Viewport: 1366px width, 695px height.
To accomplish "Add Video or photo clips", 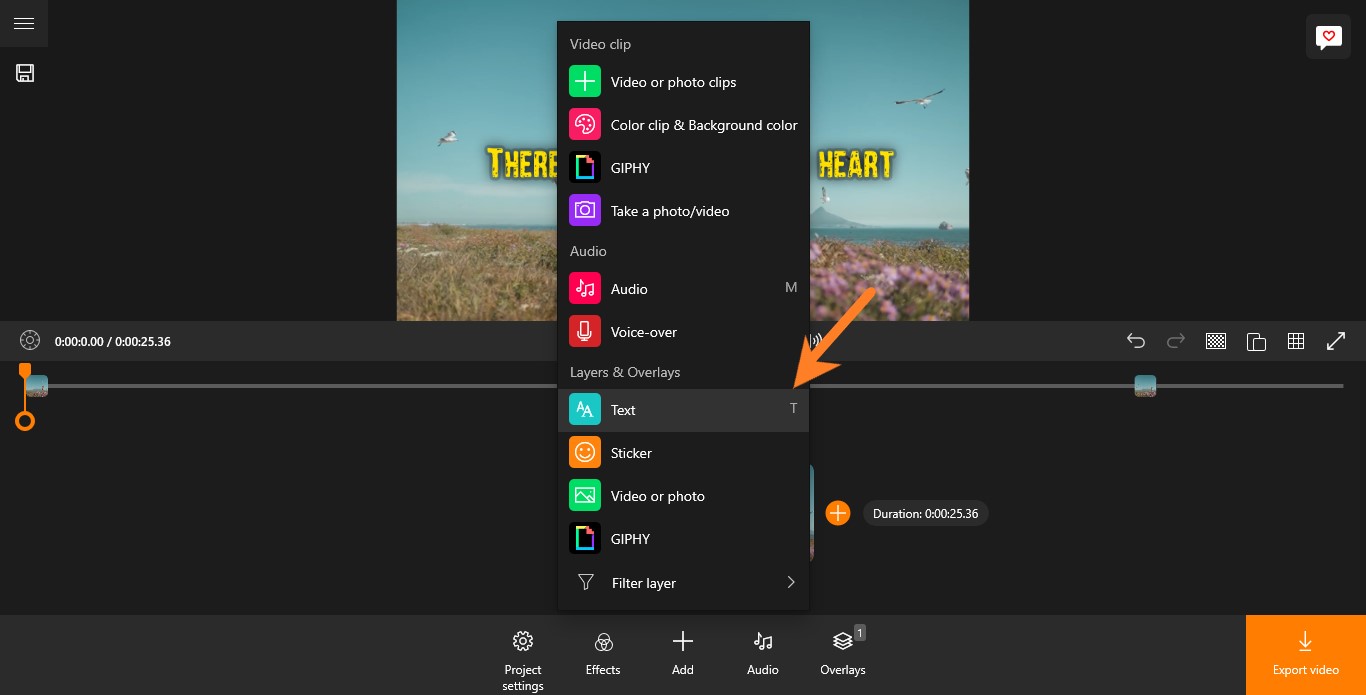I will click(683, 82).
